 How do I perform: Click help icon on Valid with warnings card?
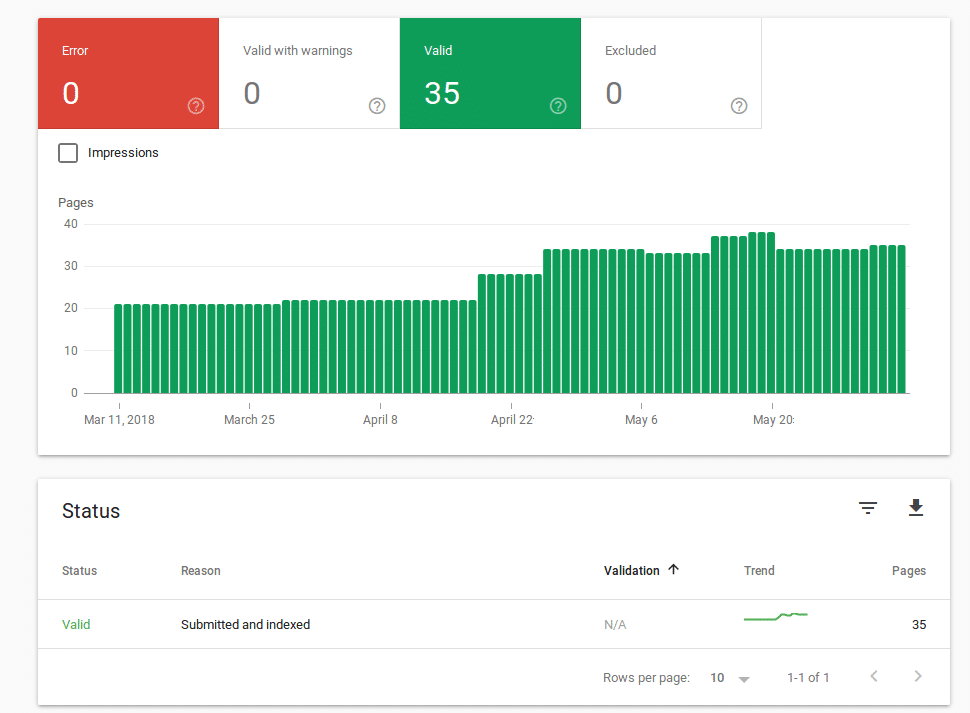pos(377,106)
